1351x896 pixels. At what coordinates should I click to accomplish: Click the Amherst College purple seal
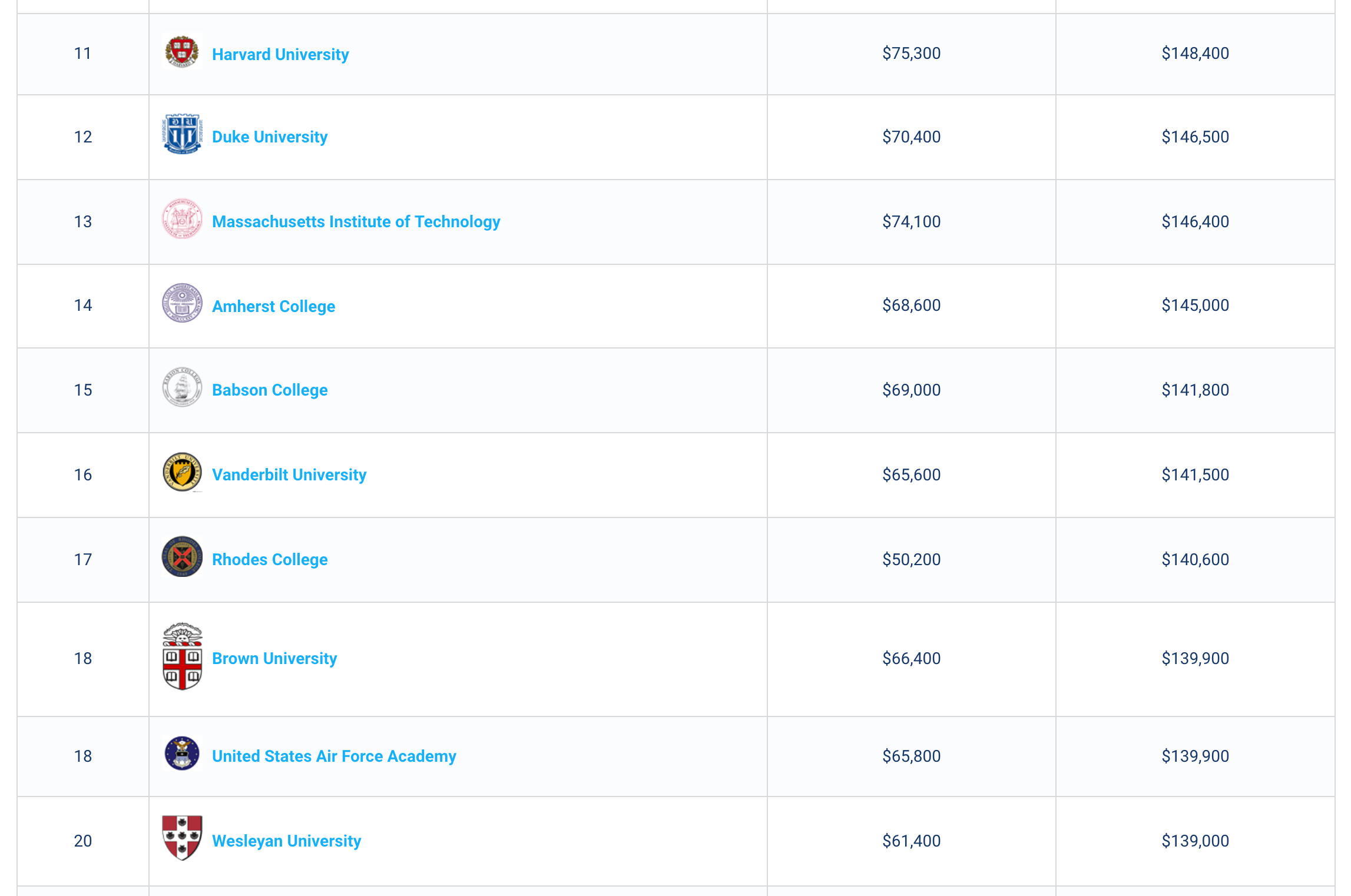coord(182,303)
